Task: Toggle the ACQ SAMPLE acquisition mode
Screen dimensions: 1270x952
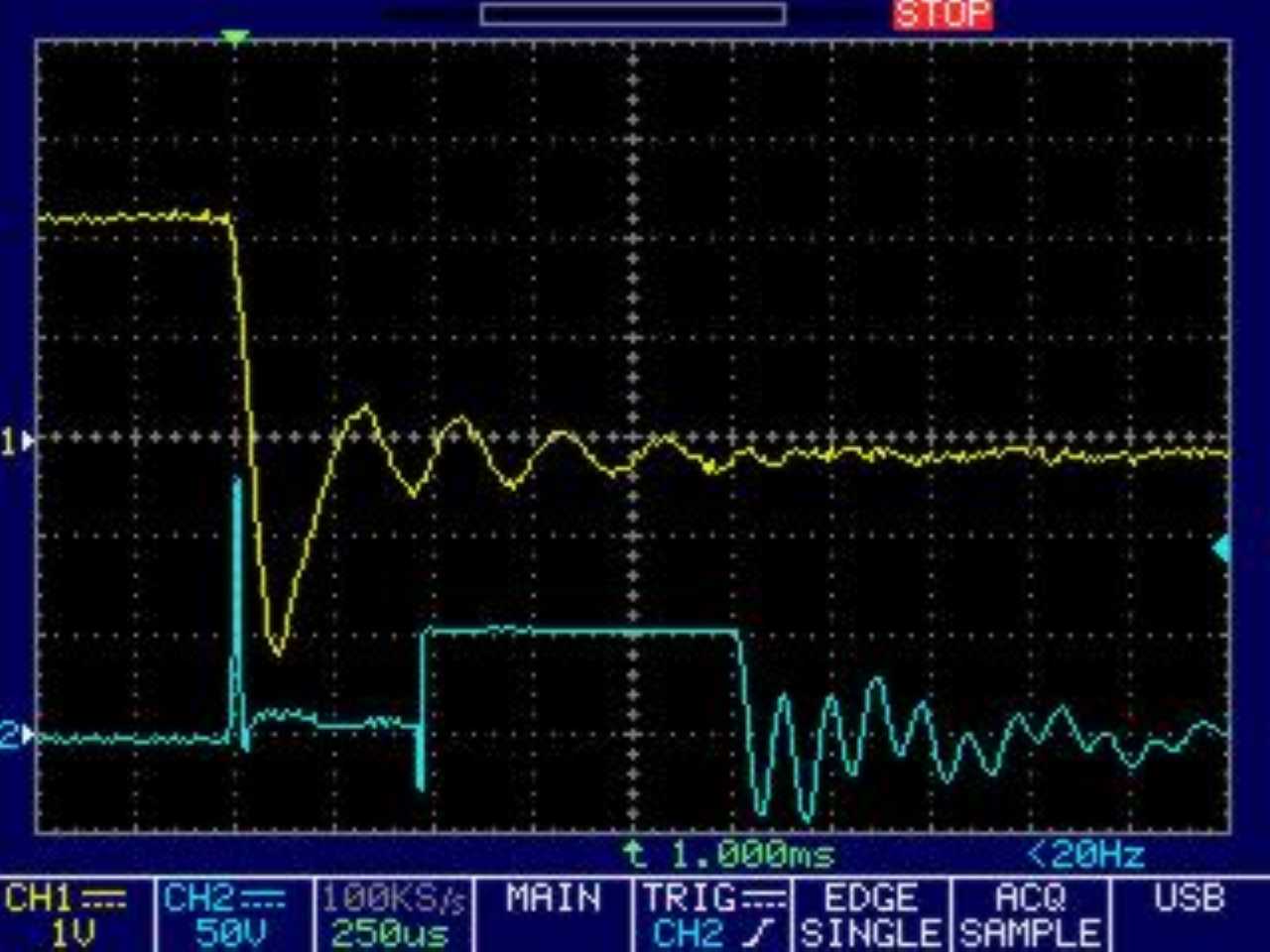Action: point(1030,915)
